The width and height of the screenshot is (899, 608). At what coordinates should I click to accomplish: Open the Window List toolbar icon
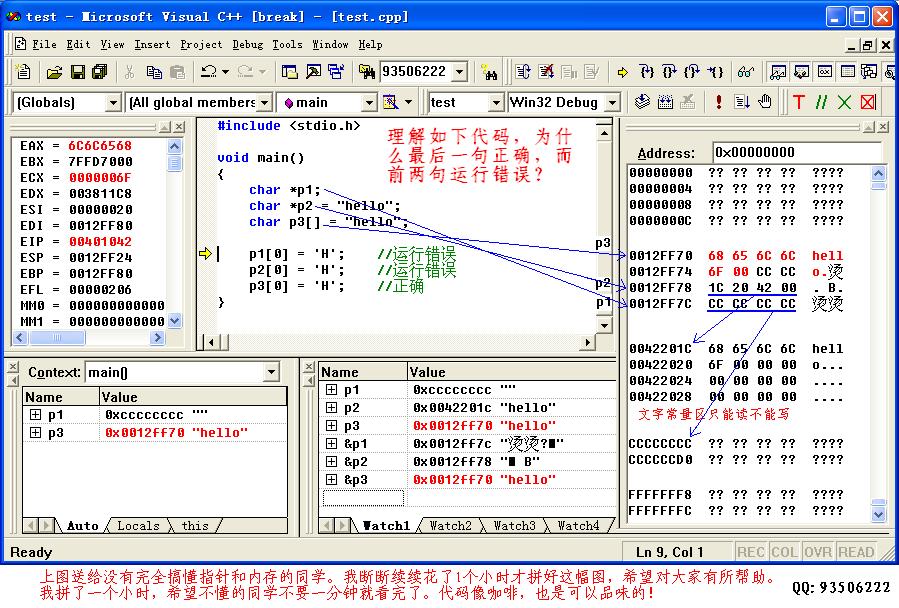[x=336, y=72]
